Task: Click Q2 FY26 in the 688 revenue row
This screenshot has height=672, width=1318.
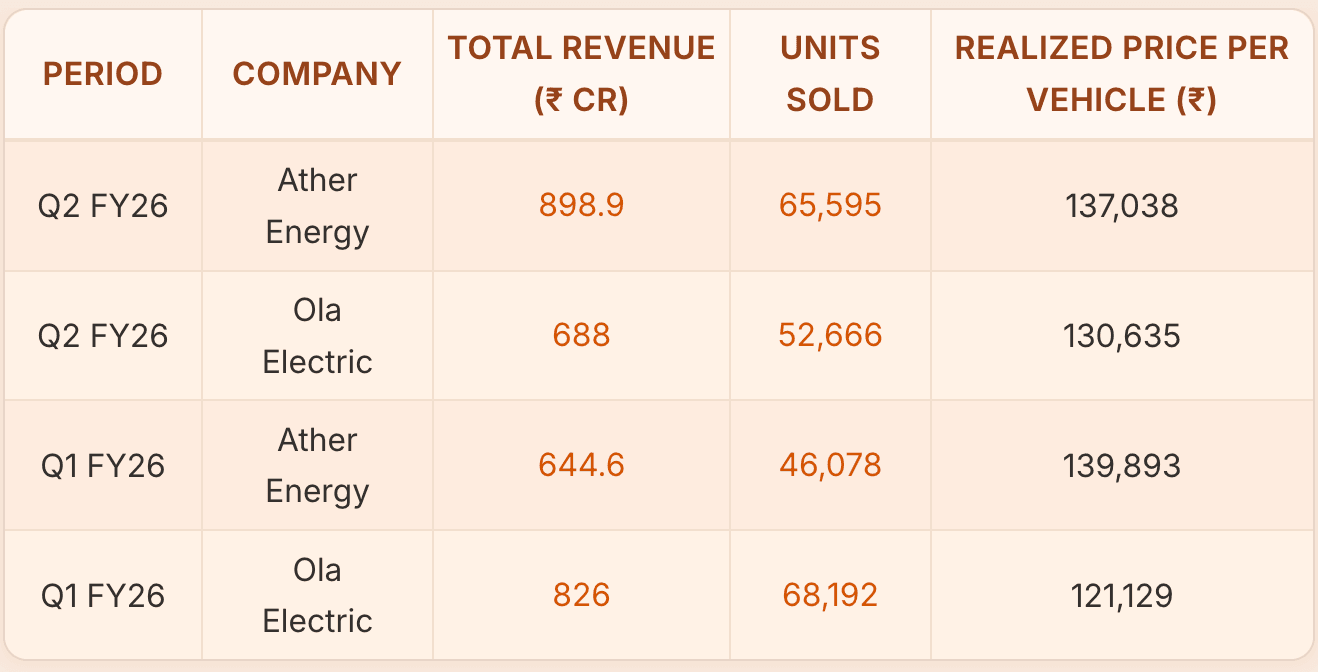Action: (103, 336)
